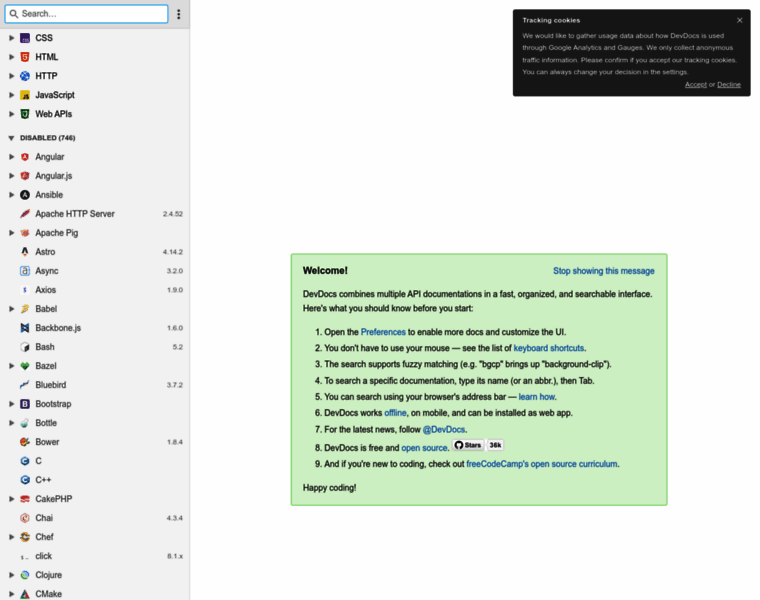
Task: Click the Bazel green heart icon
Action: [25, 366]
